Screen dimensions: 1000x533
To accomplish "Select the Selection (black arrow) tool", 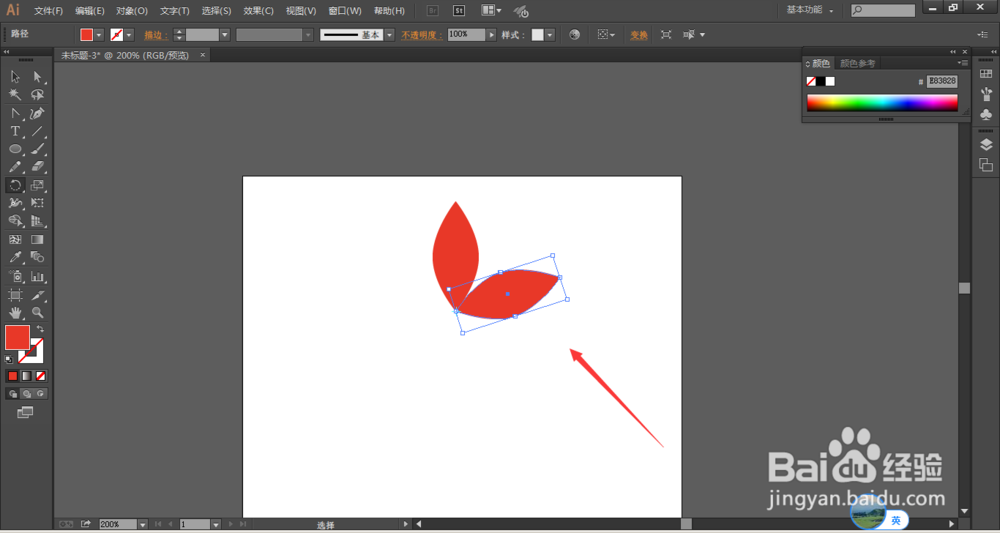I will pos(15,77).
